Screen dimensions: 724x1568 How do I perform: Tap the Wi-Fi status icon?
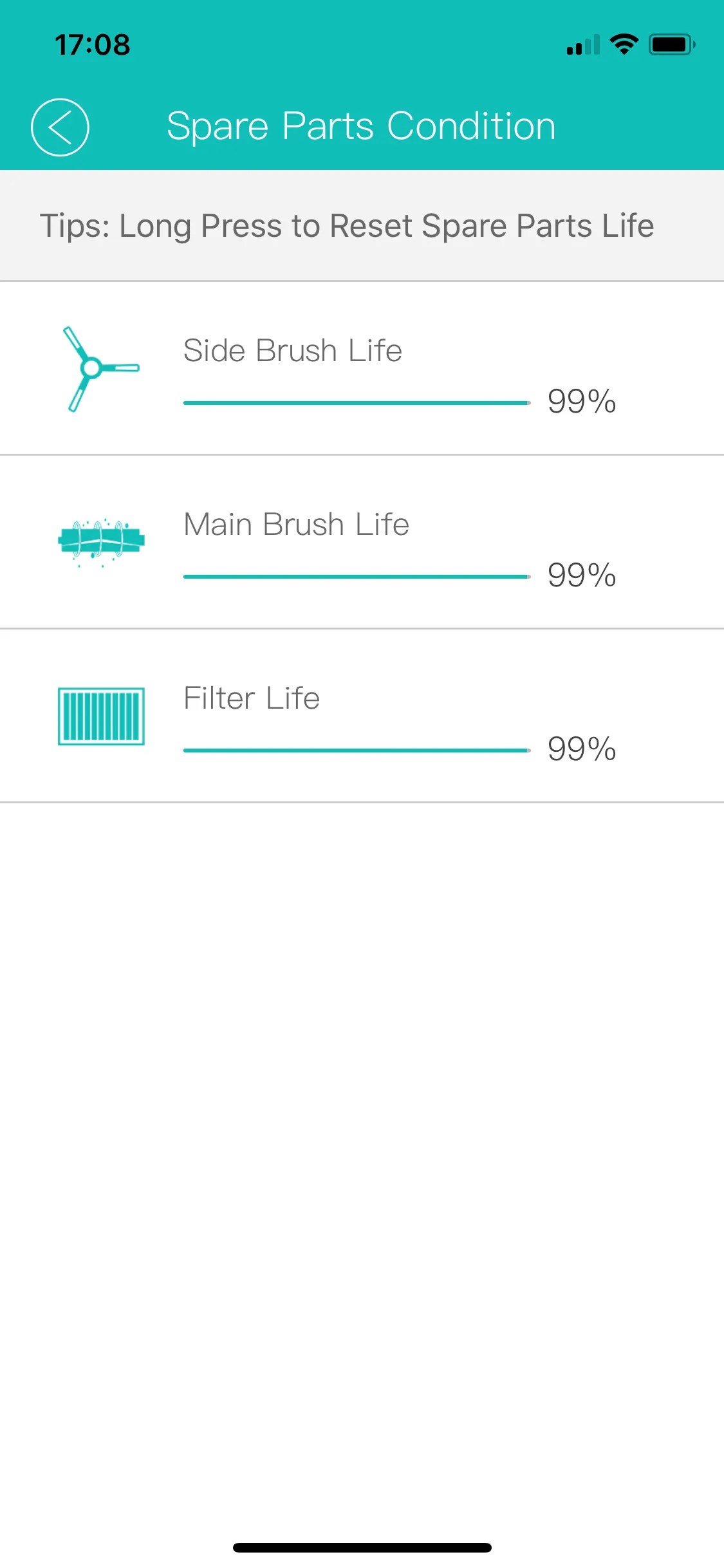pyautogui.click(x=624, y=44)
